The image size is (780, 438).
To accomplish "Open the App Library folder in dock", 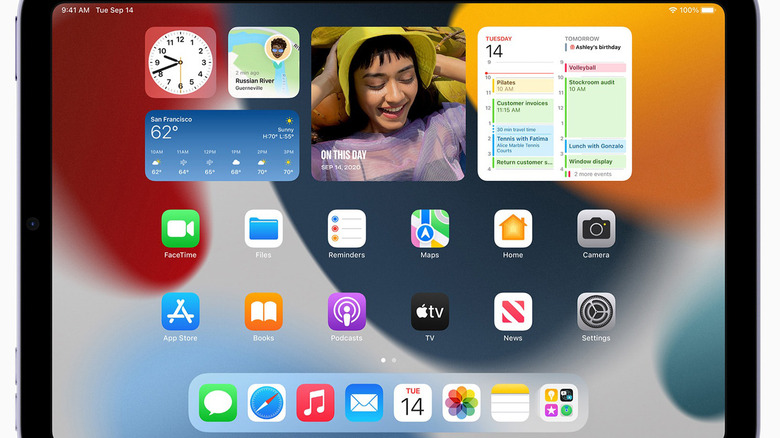I will [x=558, y=403].
